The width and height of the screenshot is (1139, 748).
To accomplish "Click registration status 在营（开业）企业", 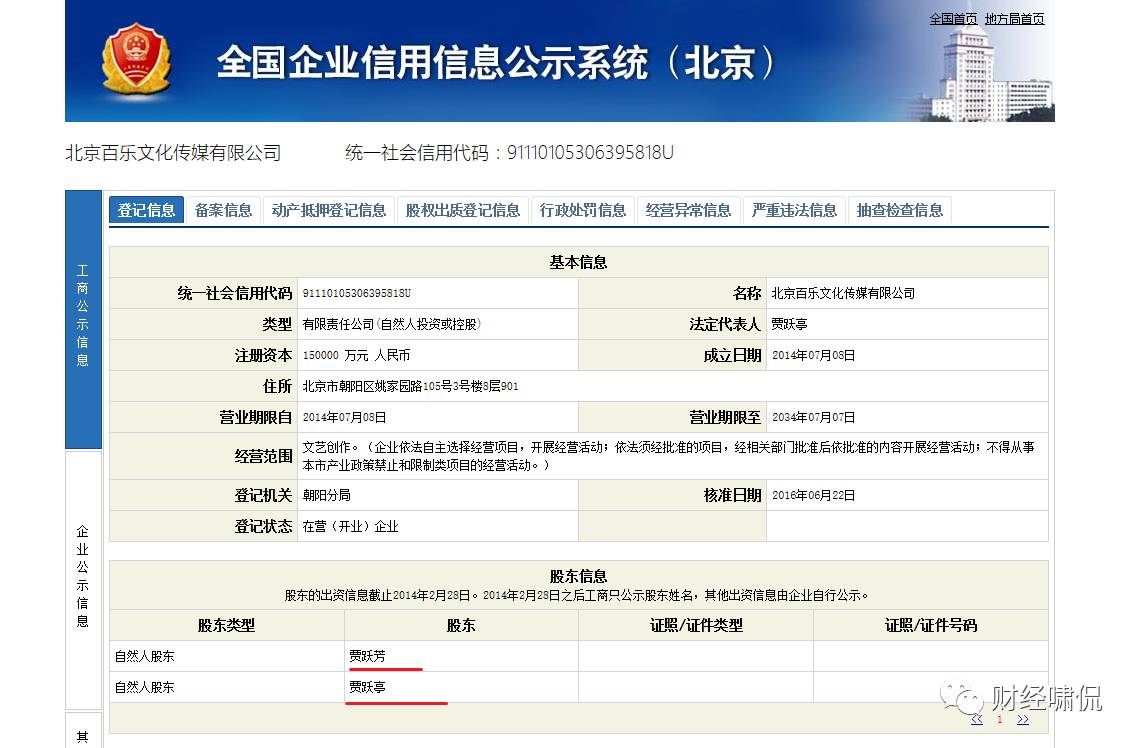I will 351,527.
